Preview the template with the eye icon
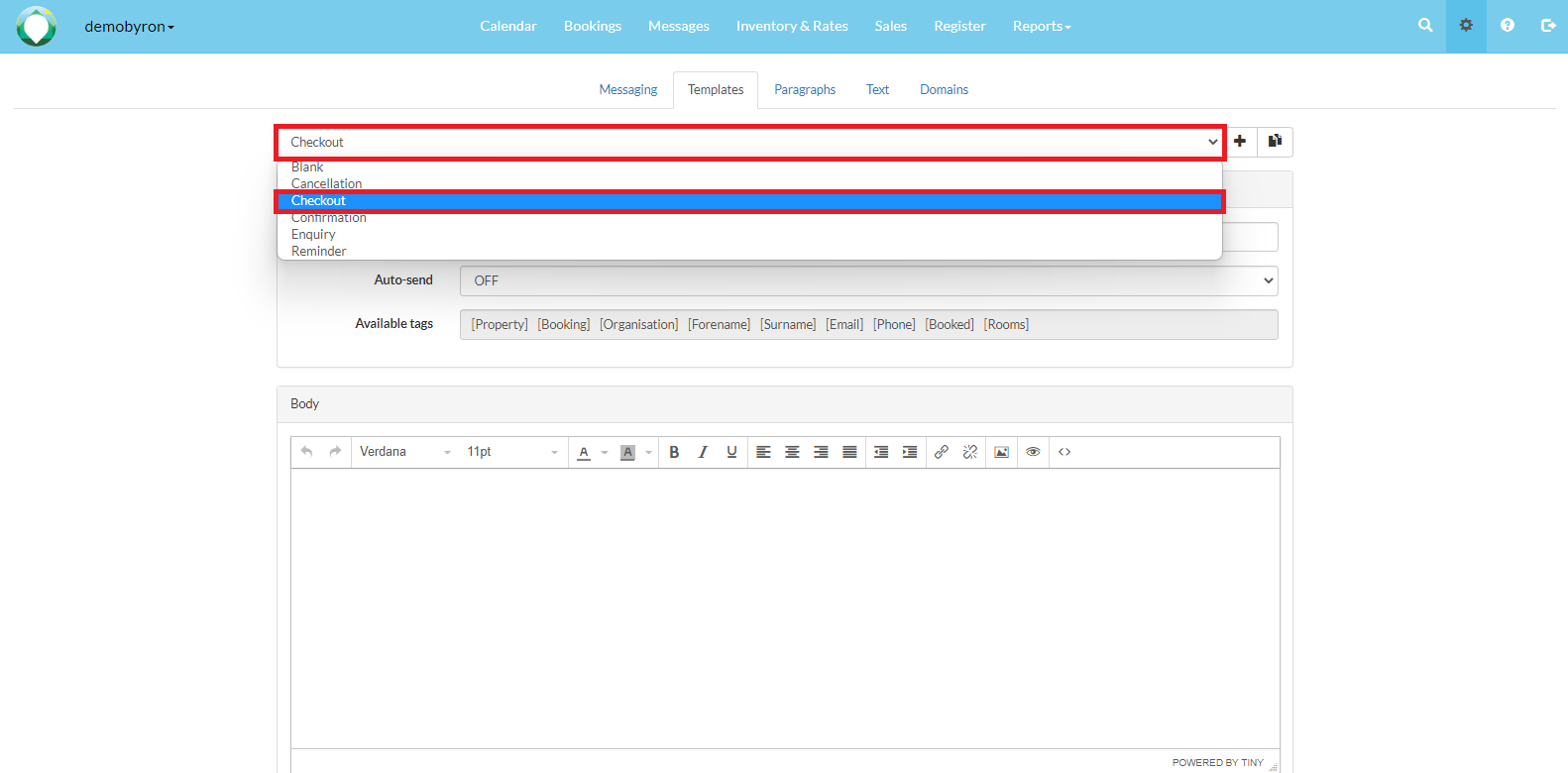1568x773 pixels. [x=1033, y=452]
